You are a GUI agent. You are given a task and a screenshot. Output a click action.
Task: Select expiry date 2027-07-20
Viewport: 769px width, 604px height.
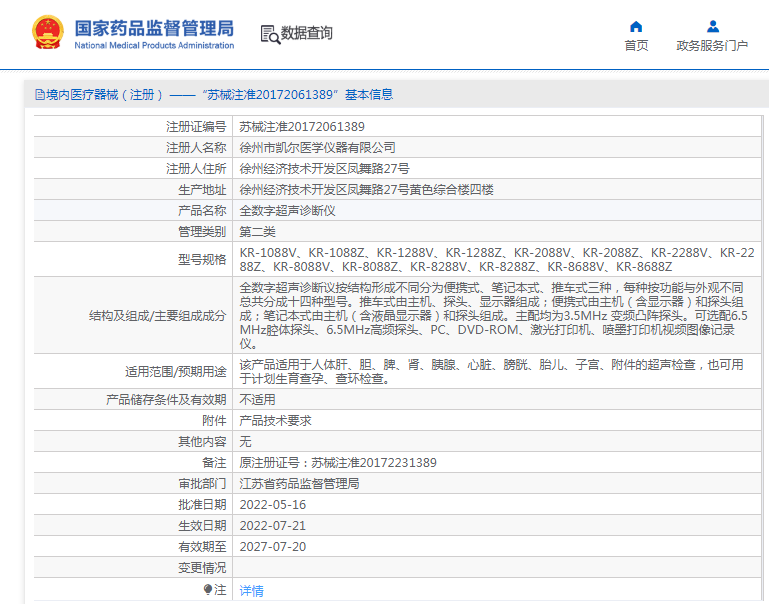click(x=273, y=547)
